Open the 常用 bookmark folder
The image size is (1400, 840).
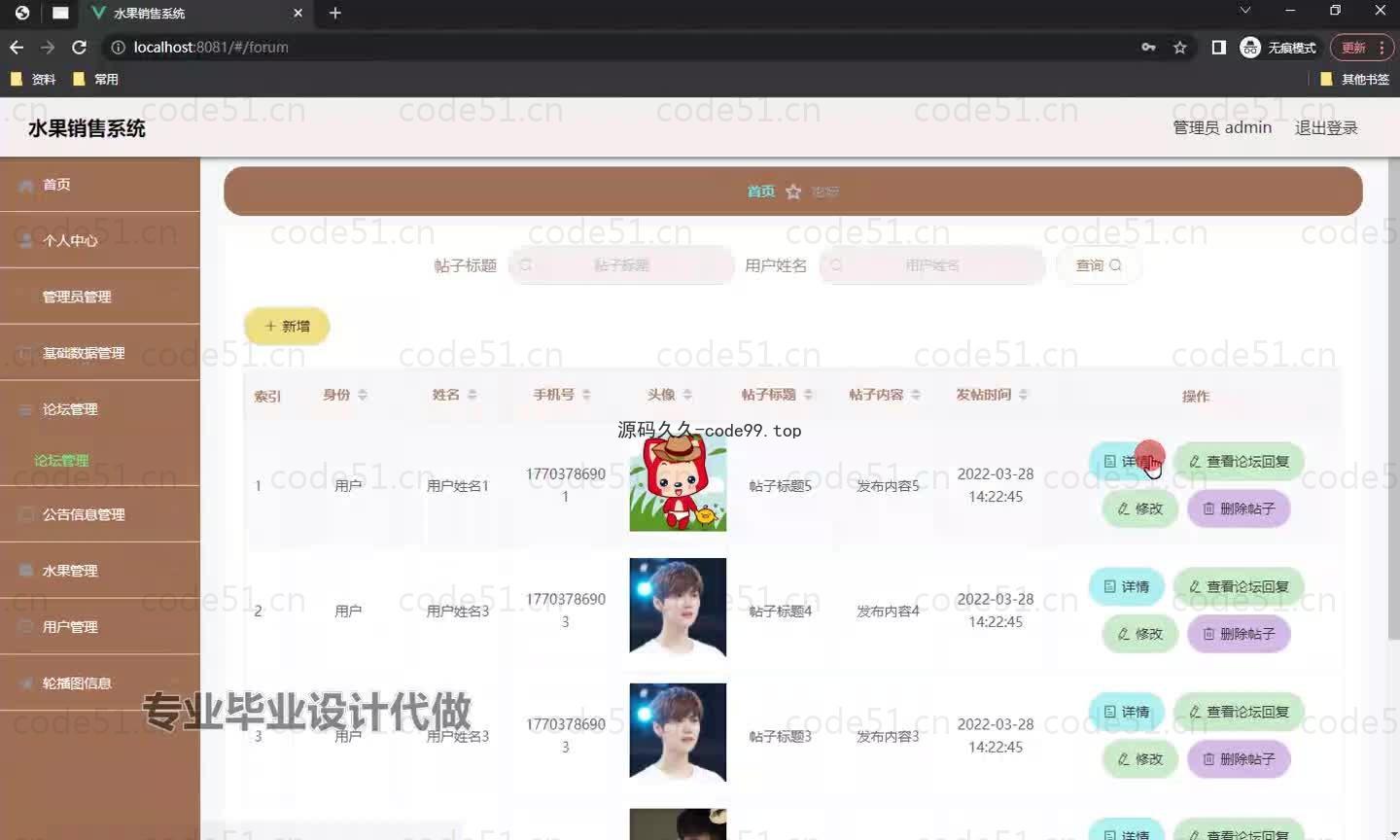(95, 79)
